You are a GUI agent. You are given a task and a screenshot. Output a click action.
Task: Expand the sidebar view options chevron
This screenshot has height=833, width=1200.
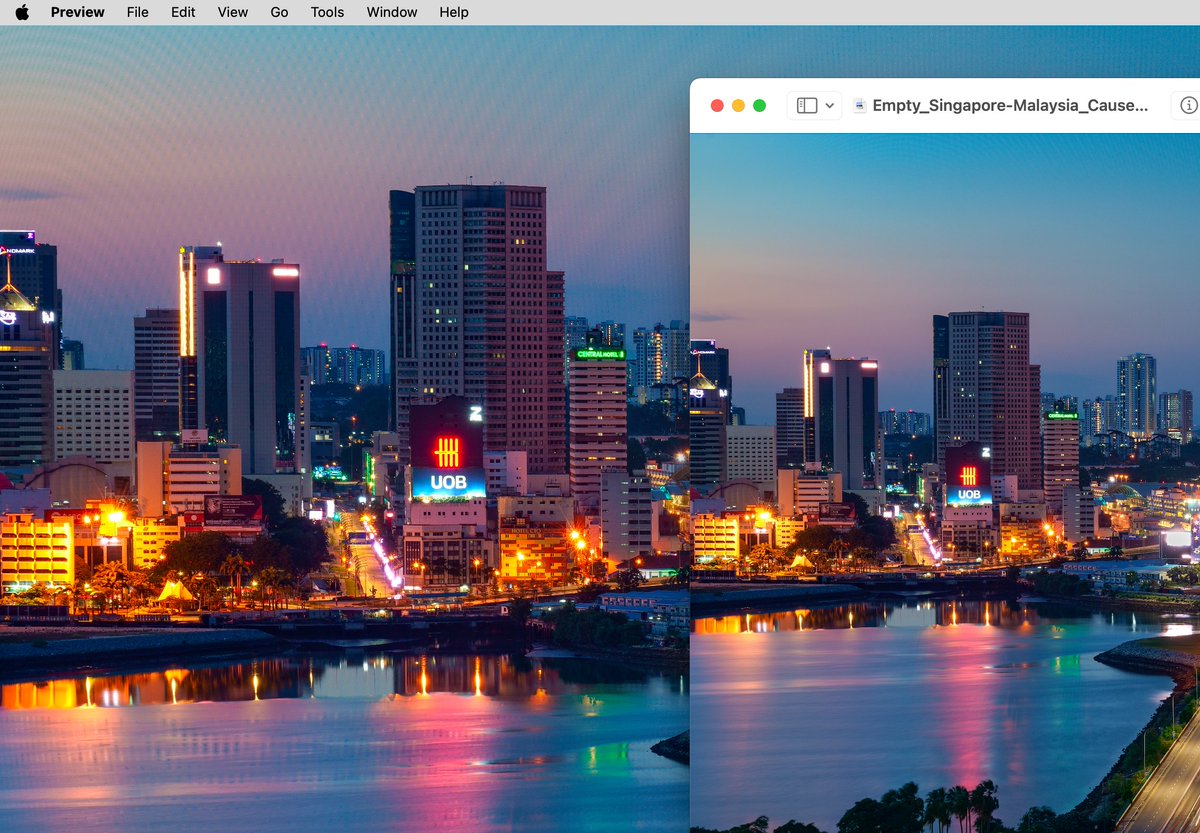(x=830, y=105)
